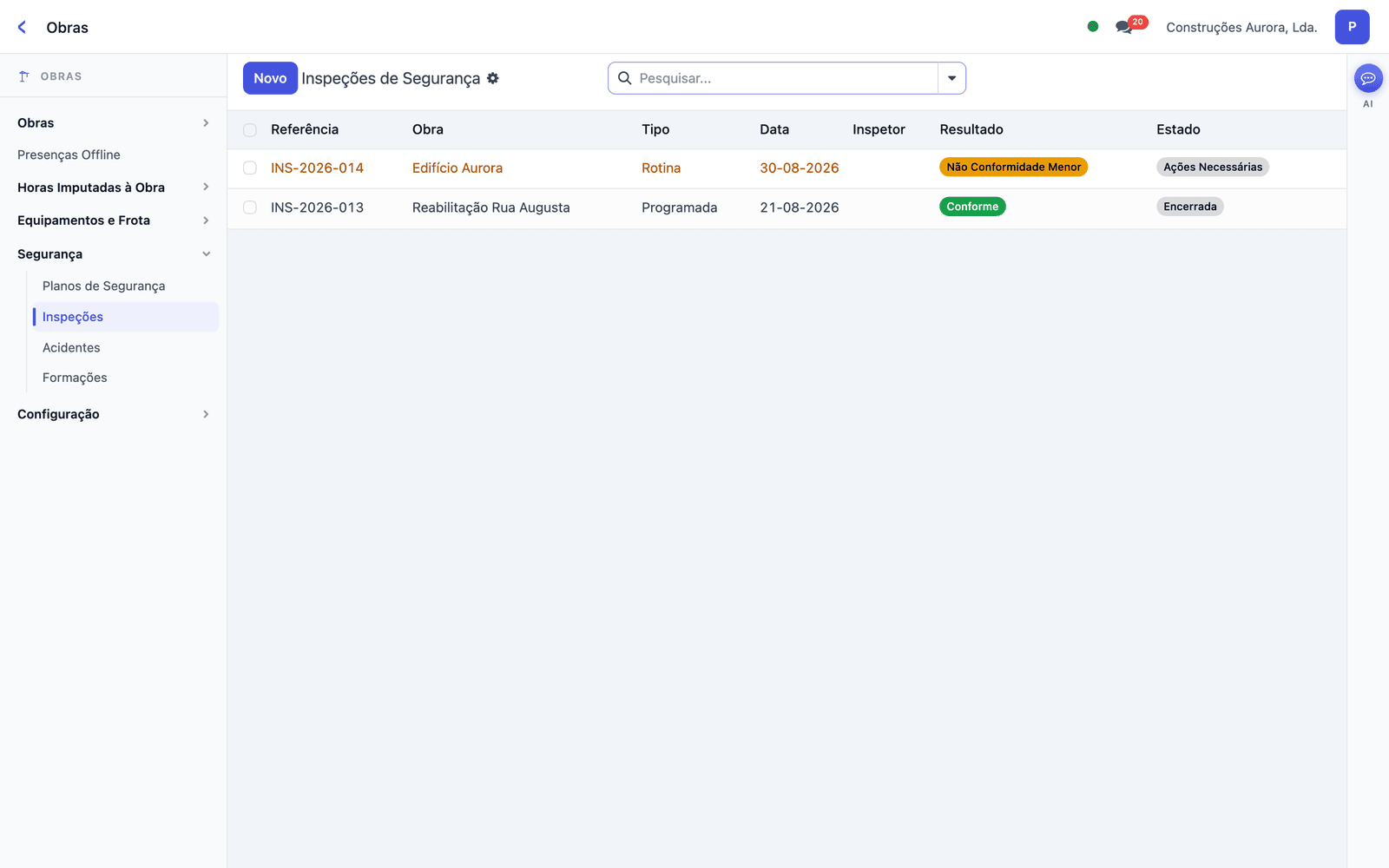Select the checkbox for INS-2026-013
Image resolution: width=1389 pixels, height=868 pixels.
point(250,207)
